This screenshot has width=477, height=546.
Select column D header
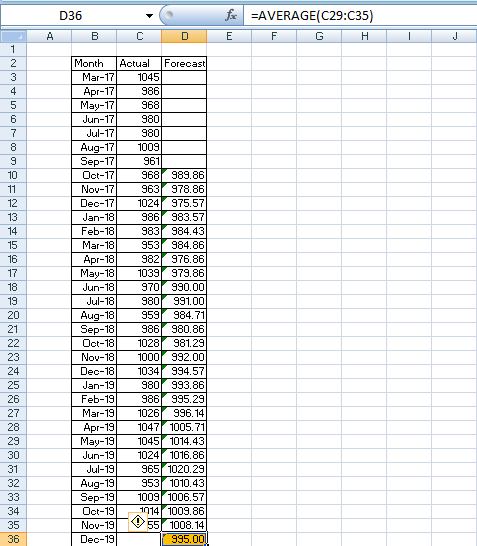[184, 36]
